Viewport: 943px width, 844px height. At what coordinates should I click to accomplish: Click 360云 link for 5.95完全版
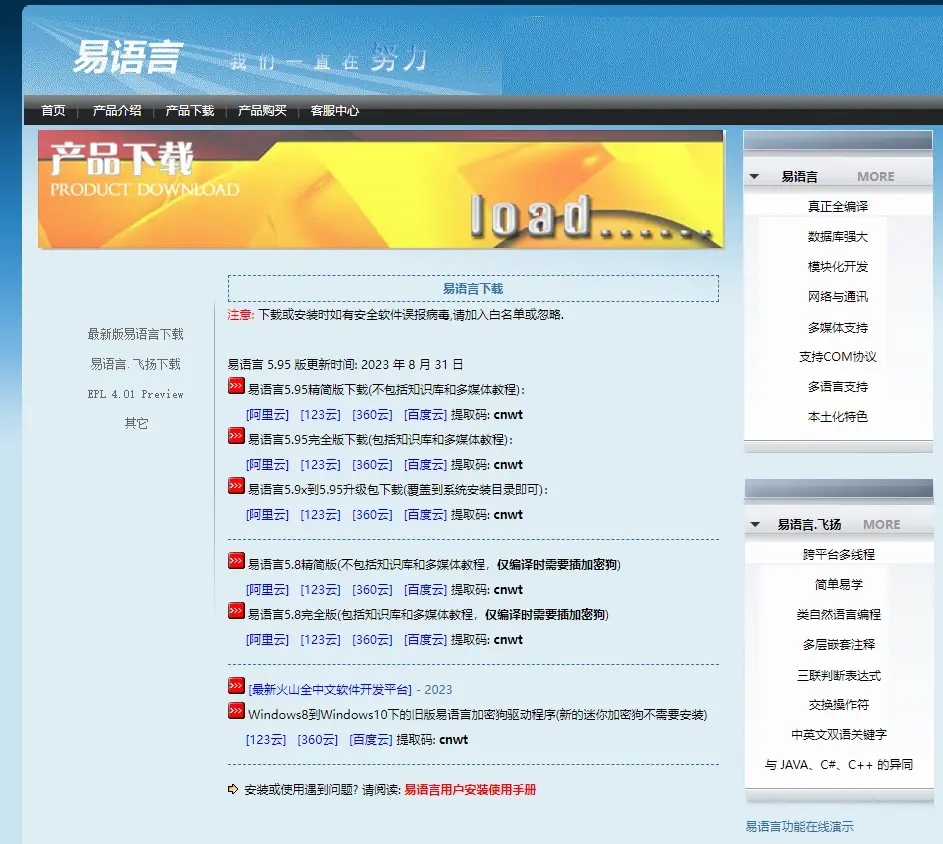372,464
